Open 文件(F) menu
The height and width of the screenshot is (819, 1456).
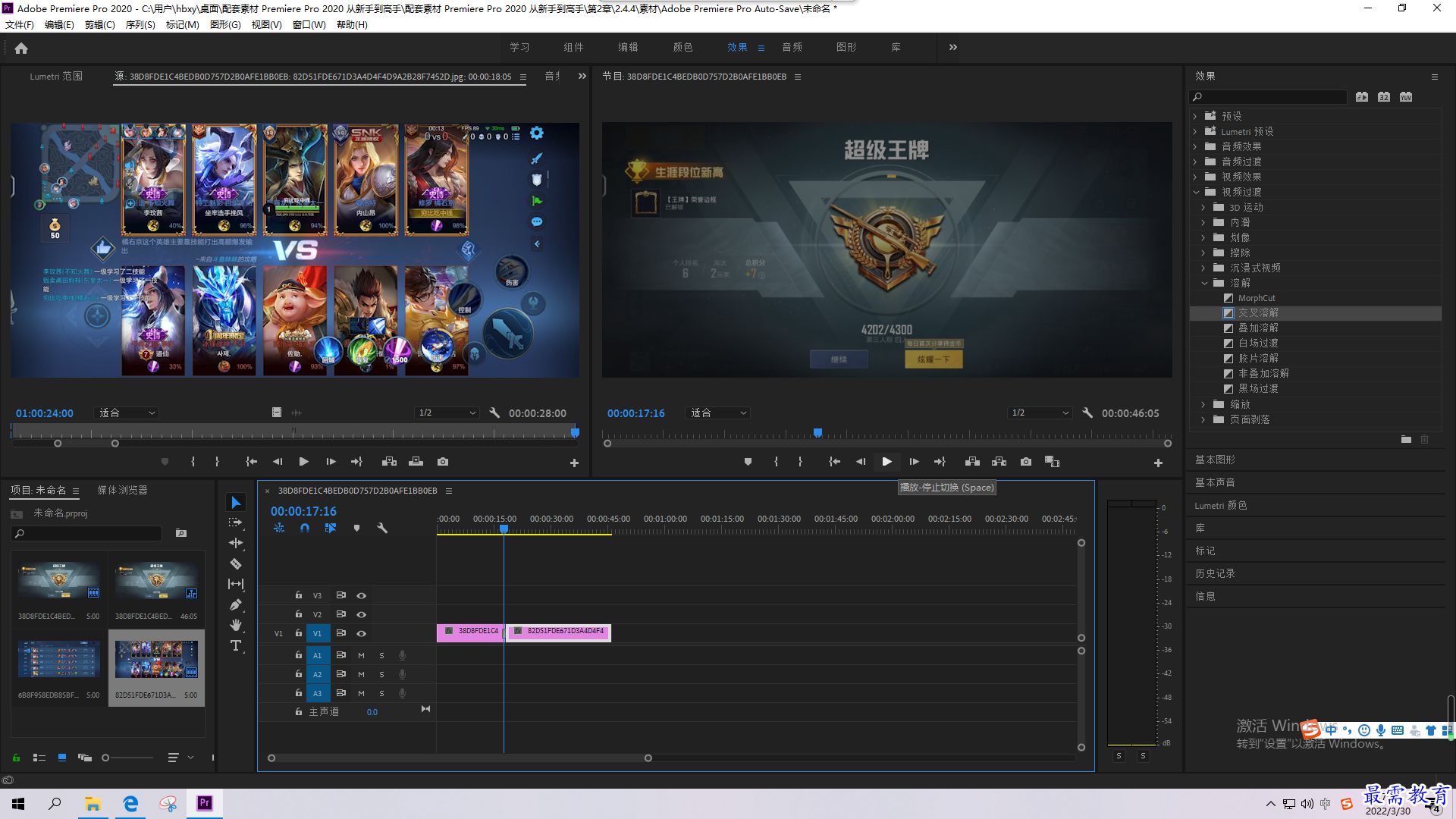click(20, 24)
